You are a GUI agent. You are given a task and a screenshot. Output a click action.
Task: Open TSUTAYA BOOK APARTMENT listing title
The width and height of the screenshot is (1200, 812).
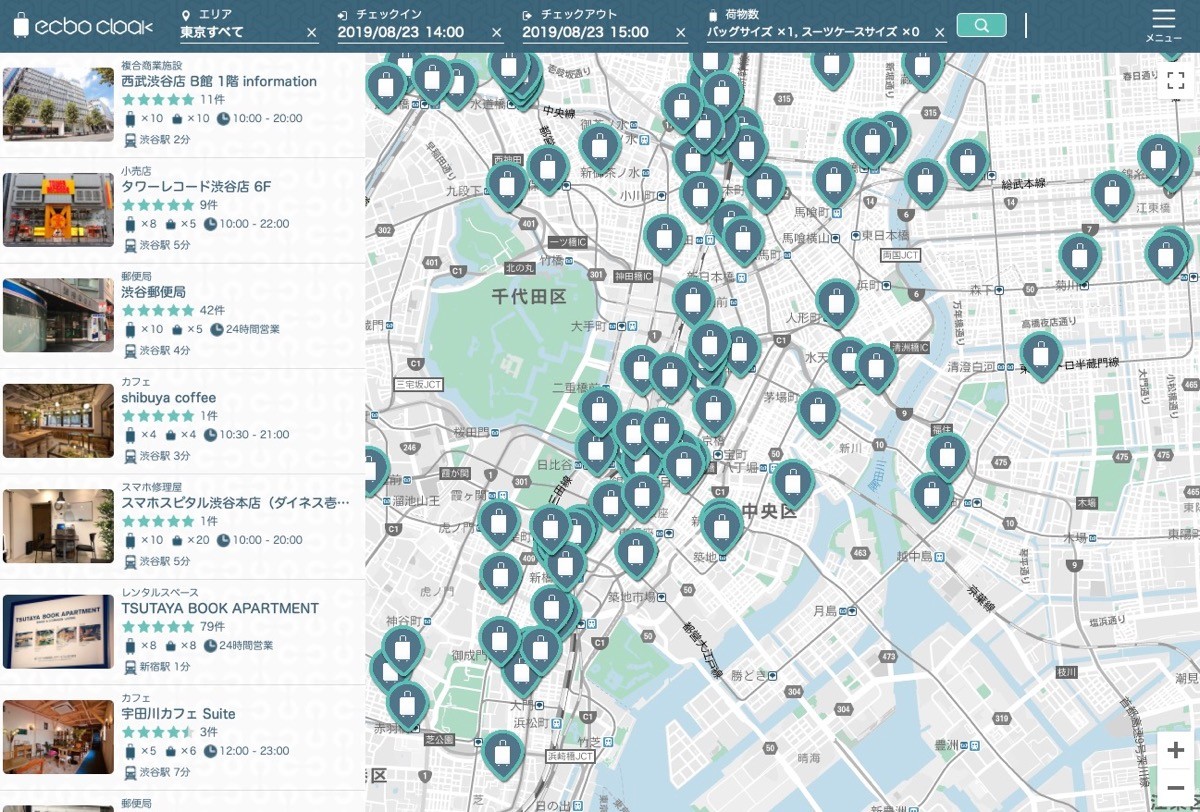pyautogui.click(x=220, y=608)
